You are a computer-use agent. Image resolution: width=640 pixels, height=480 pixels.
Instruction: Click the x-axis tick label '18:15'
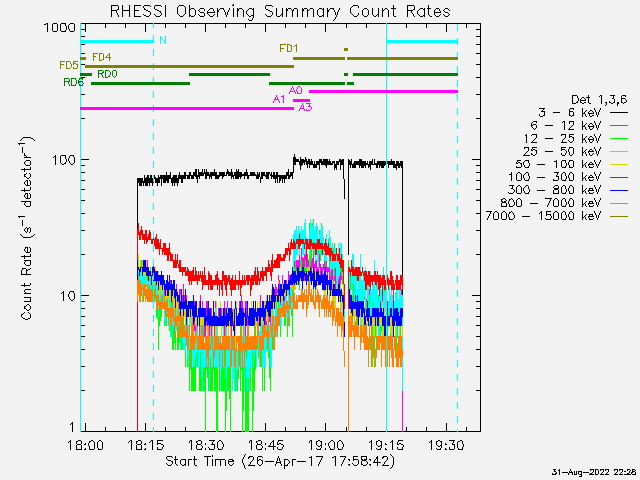145,445
